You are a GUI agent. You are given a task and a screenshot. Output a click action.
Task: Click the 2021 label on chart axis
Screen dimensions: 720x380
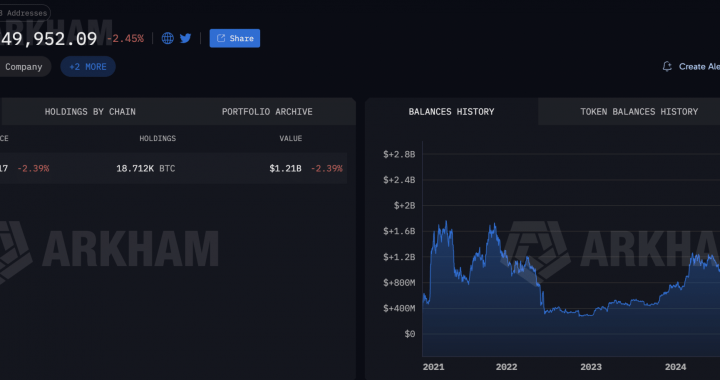(433, 367)
